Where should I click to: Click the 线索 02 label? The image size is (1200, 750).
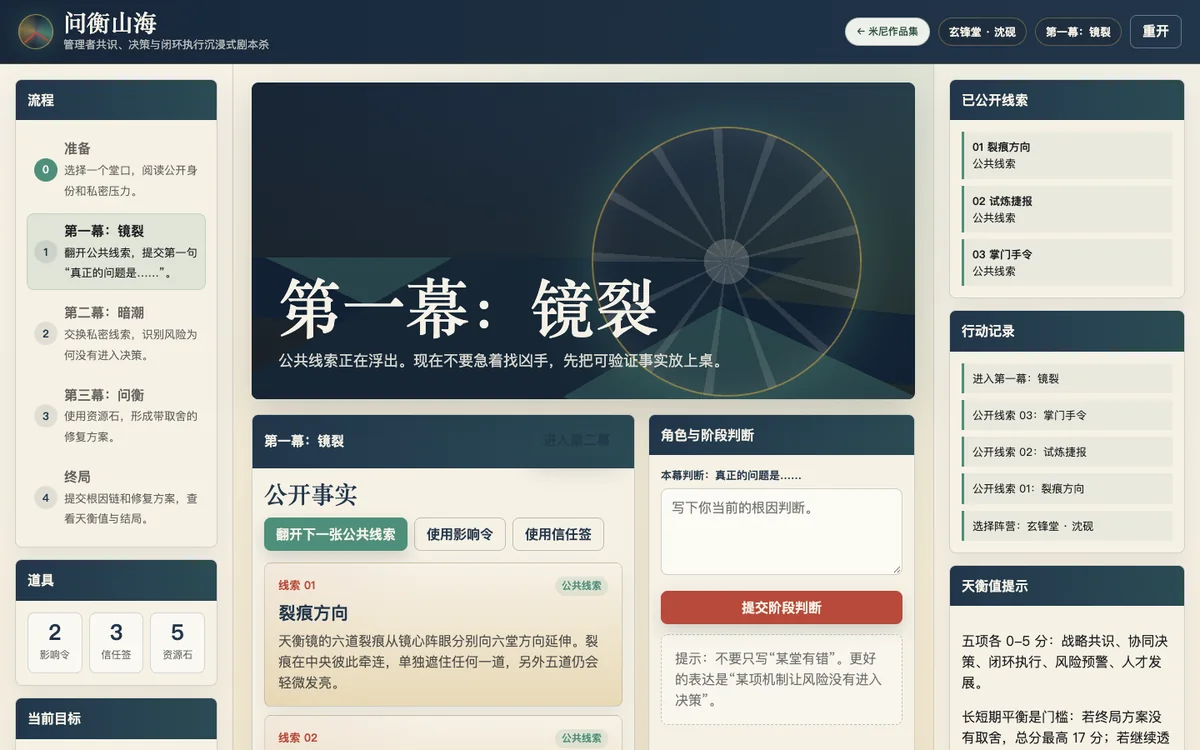click(297, 738)
